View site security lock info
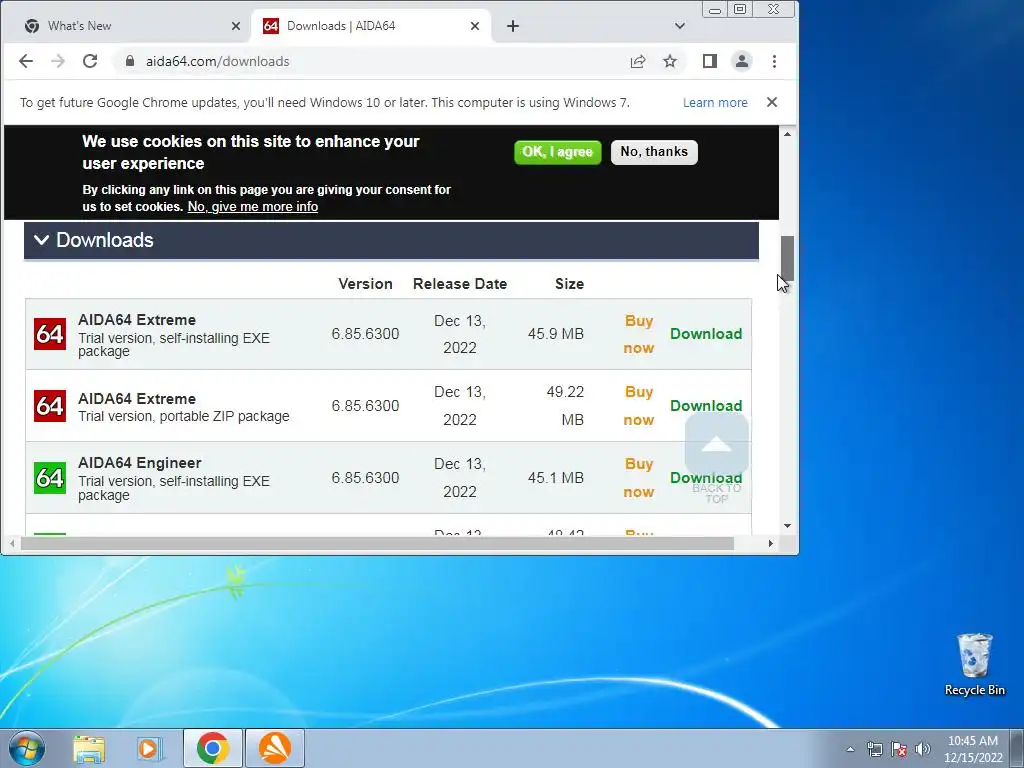The image size is (1024, 768). pyautogui.click(x=130, y=61)
